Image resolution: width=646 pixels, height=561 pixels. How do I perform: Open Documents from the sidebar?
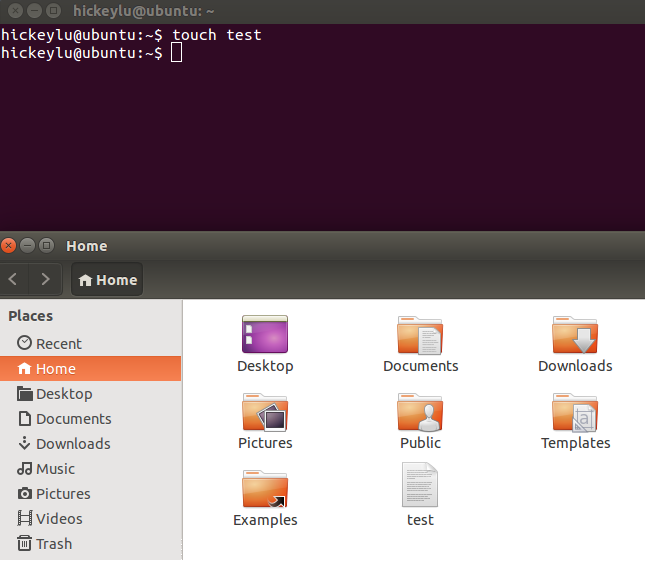[73, 419]
